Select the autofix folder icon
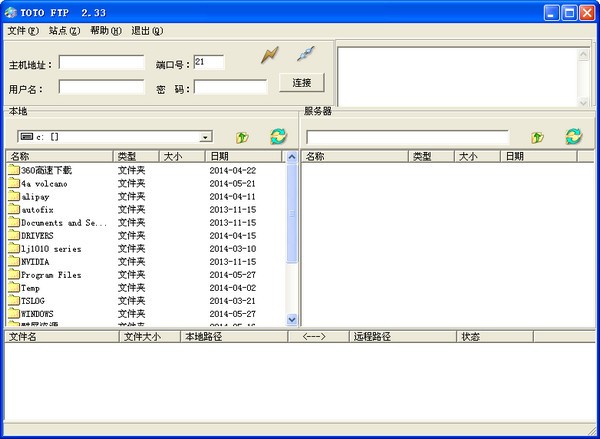This screenshot has width=600, height=439. point(14,209)
